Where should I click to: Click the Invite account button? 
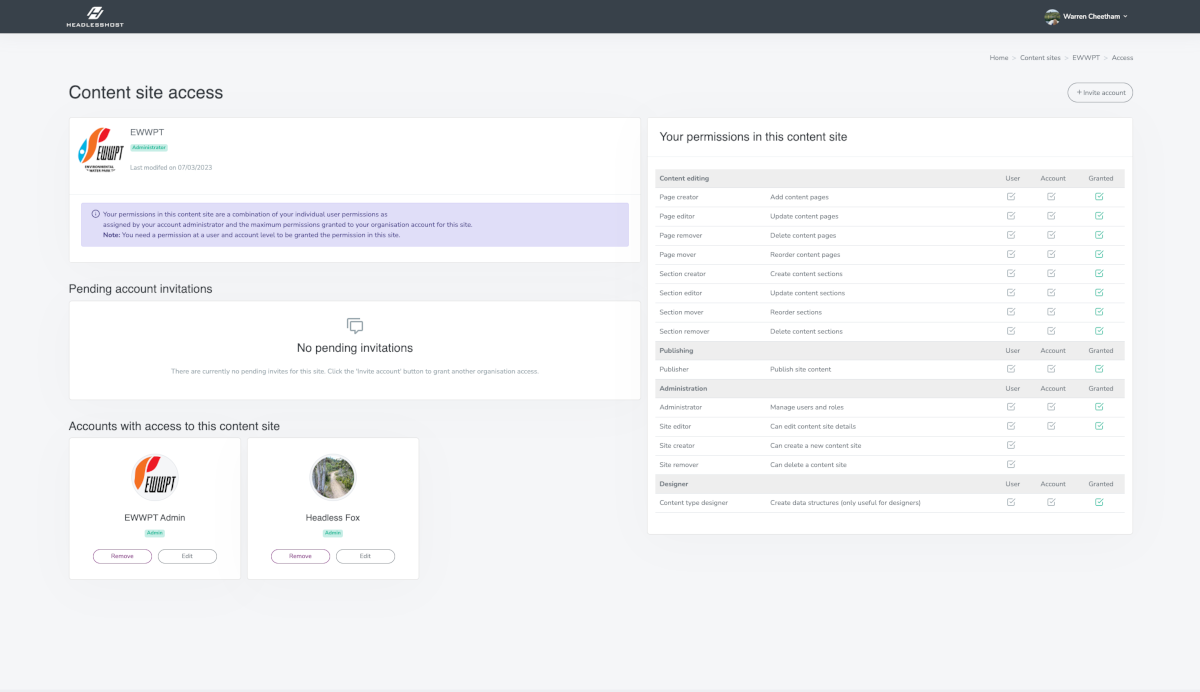(x=1100, y=92)
